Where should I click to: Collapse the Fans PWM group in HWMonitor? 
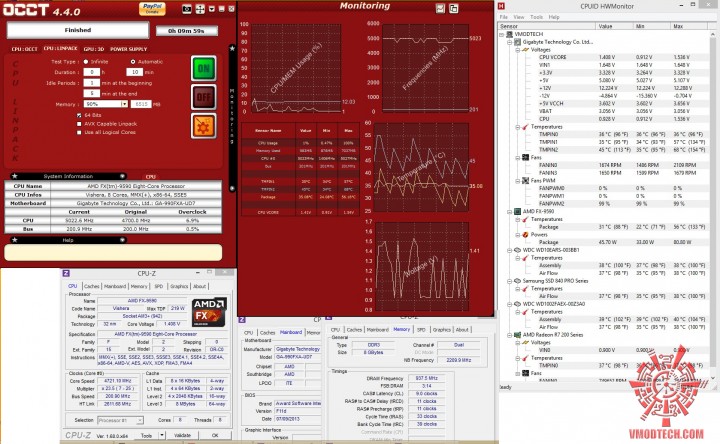click(518, 181)
